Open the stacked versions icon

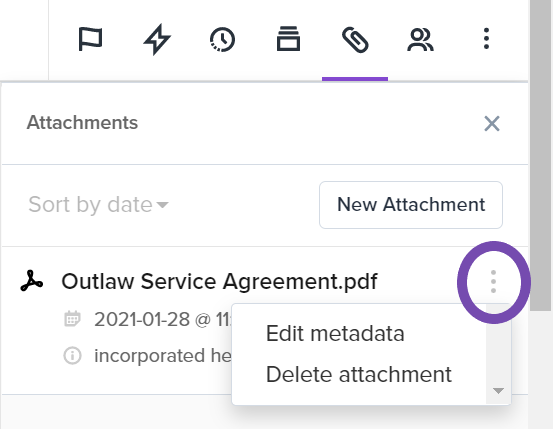(x=288, y=39)
